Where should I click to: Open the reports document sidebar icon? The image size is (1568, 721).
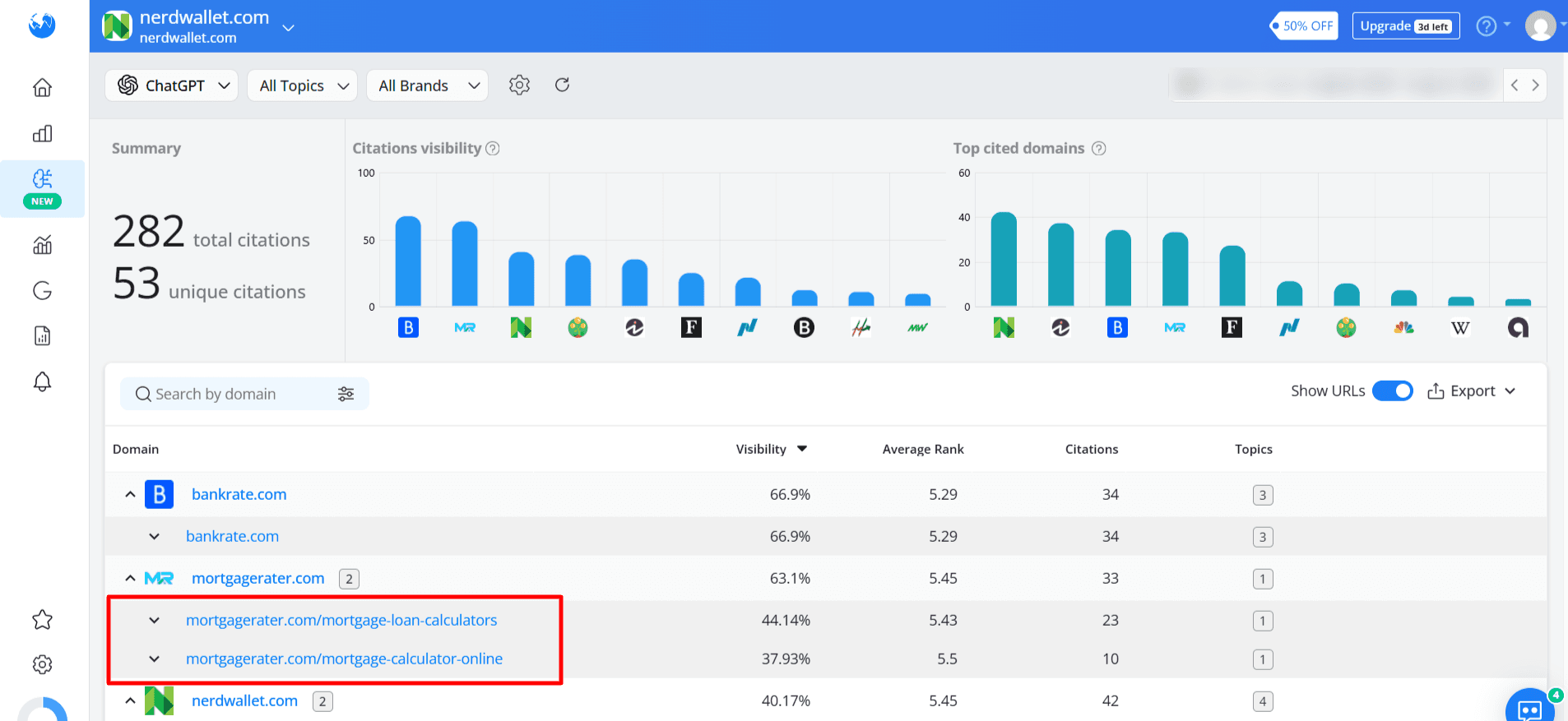coord(42,335)
